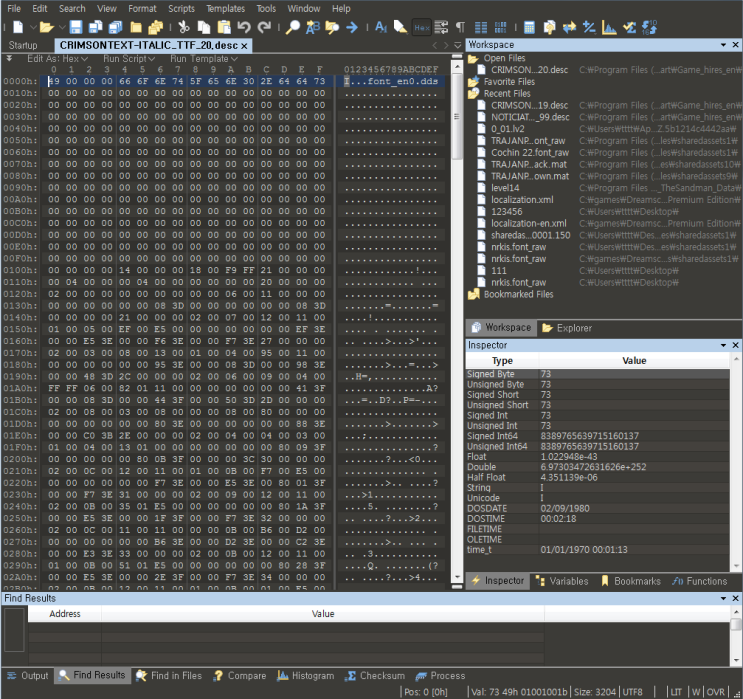This screenshot has width=743, height=699.
Task: Click the Undo arrow icon
Action: pos(244,27)
